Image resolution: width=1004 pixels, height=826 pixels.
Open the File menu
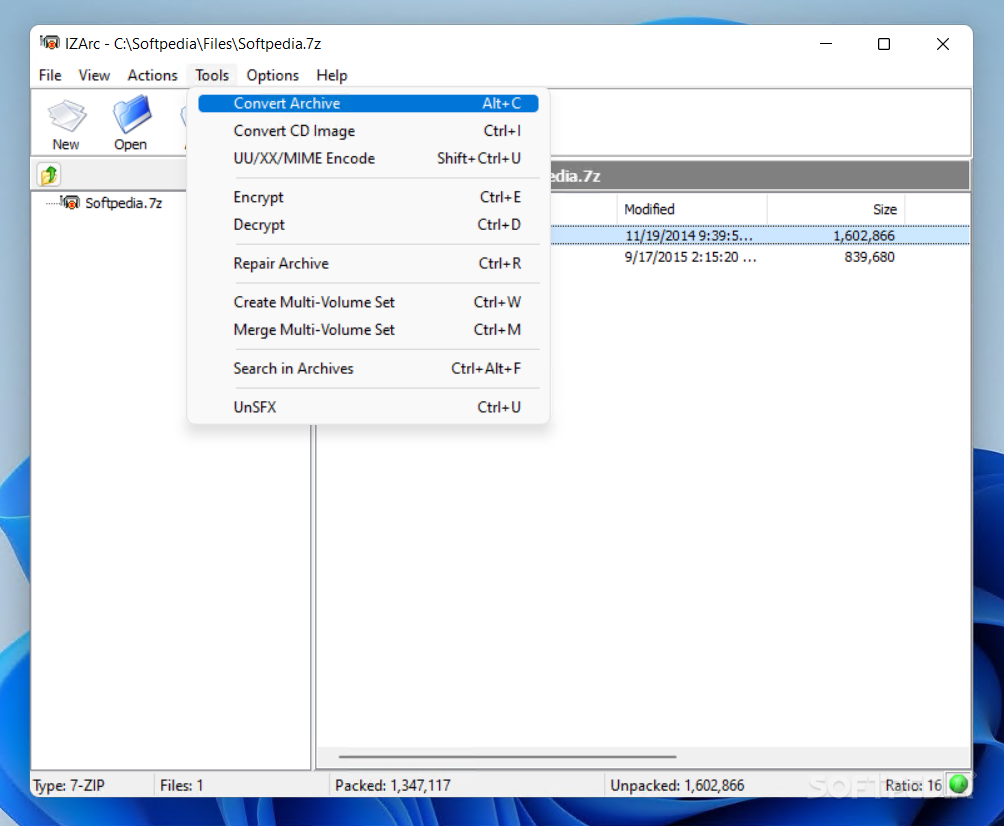(50, 76)
